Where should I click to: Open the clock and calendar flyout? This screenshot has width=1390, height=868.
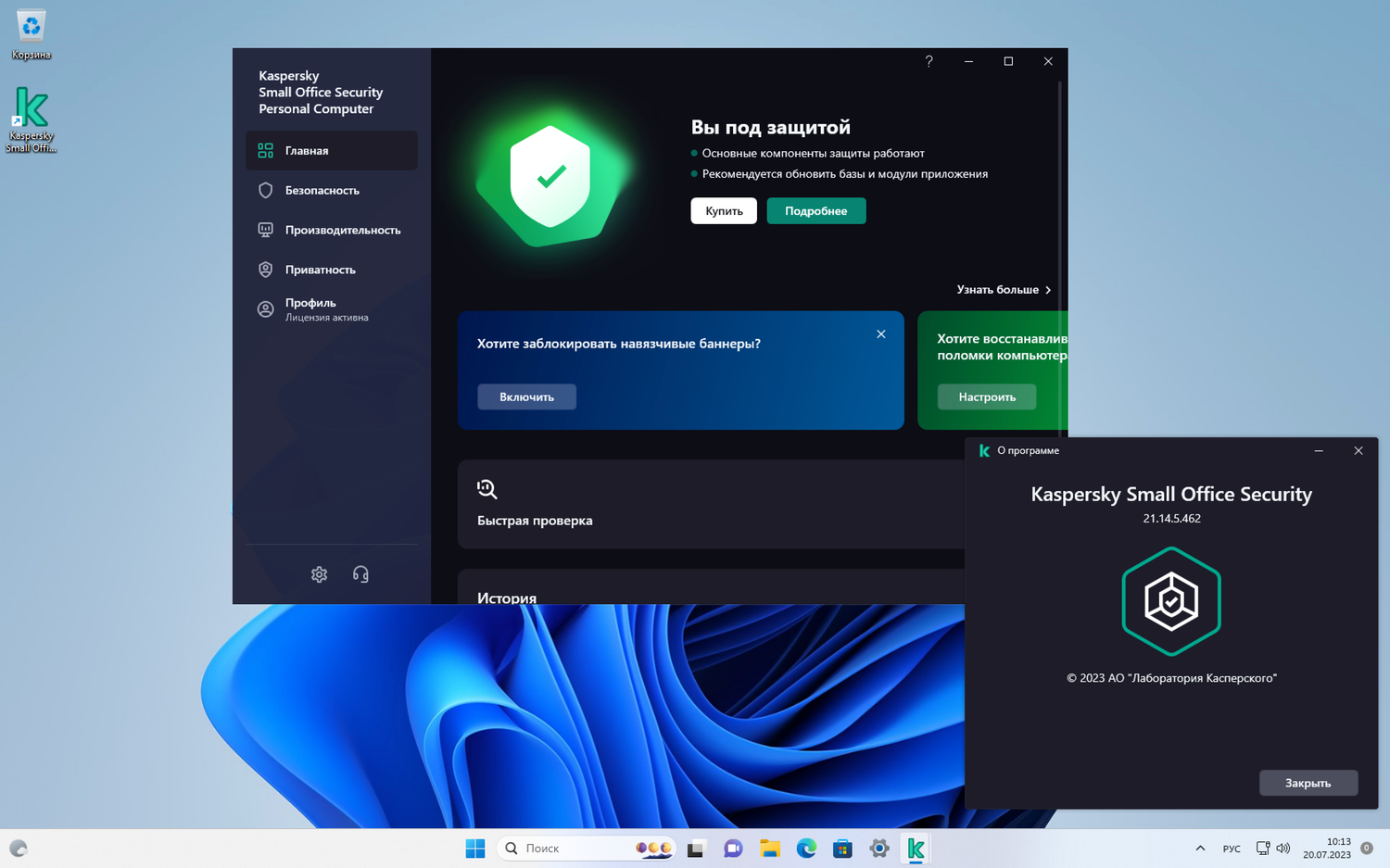pos(1327,849)
